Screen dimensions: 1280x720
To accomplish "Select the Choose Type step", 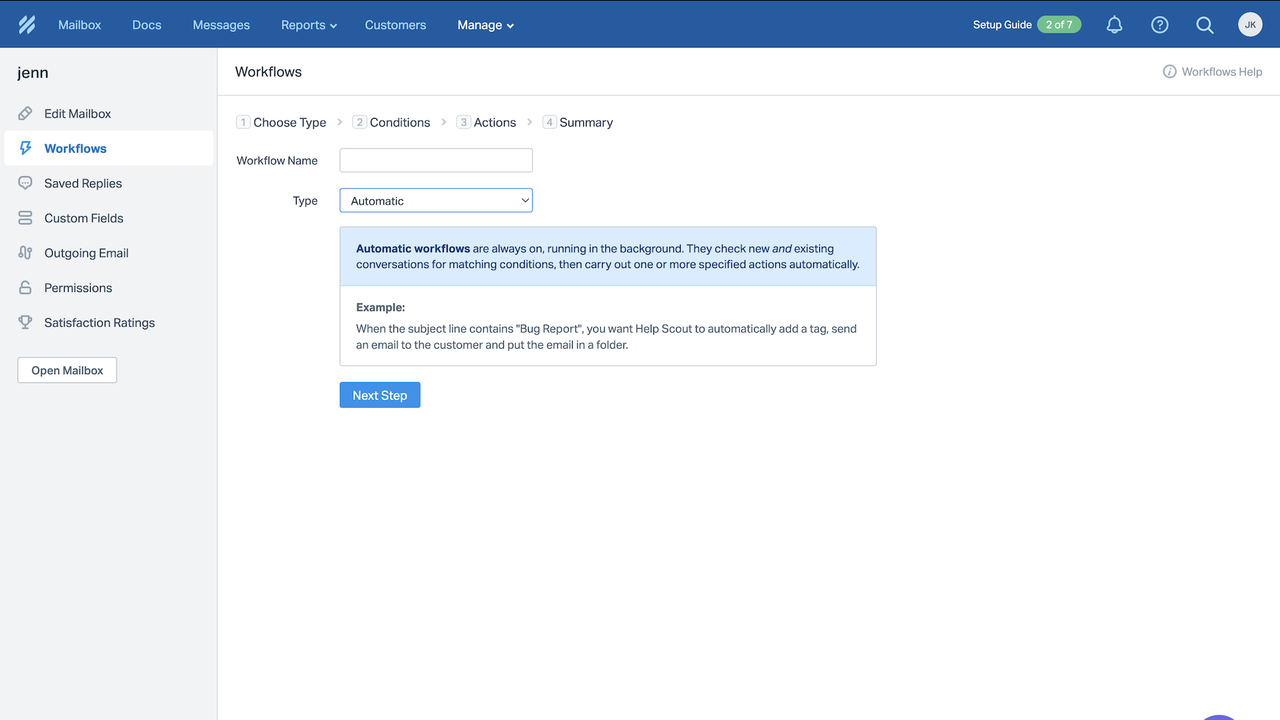I will 282,122.
